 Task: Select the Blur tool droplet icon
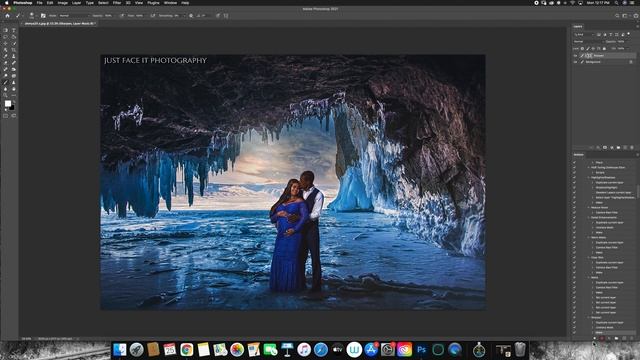(5, 89)
